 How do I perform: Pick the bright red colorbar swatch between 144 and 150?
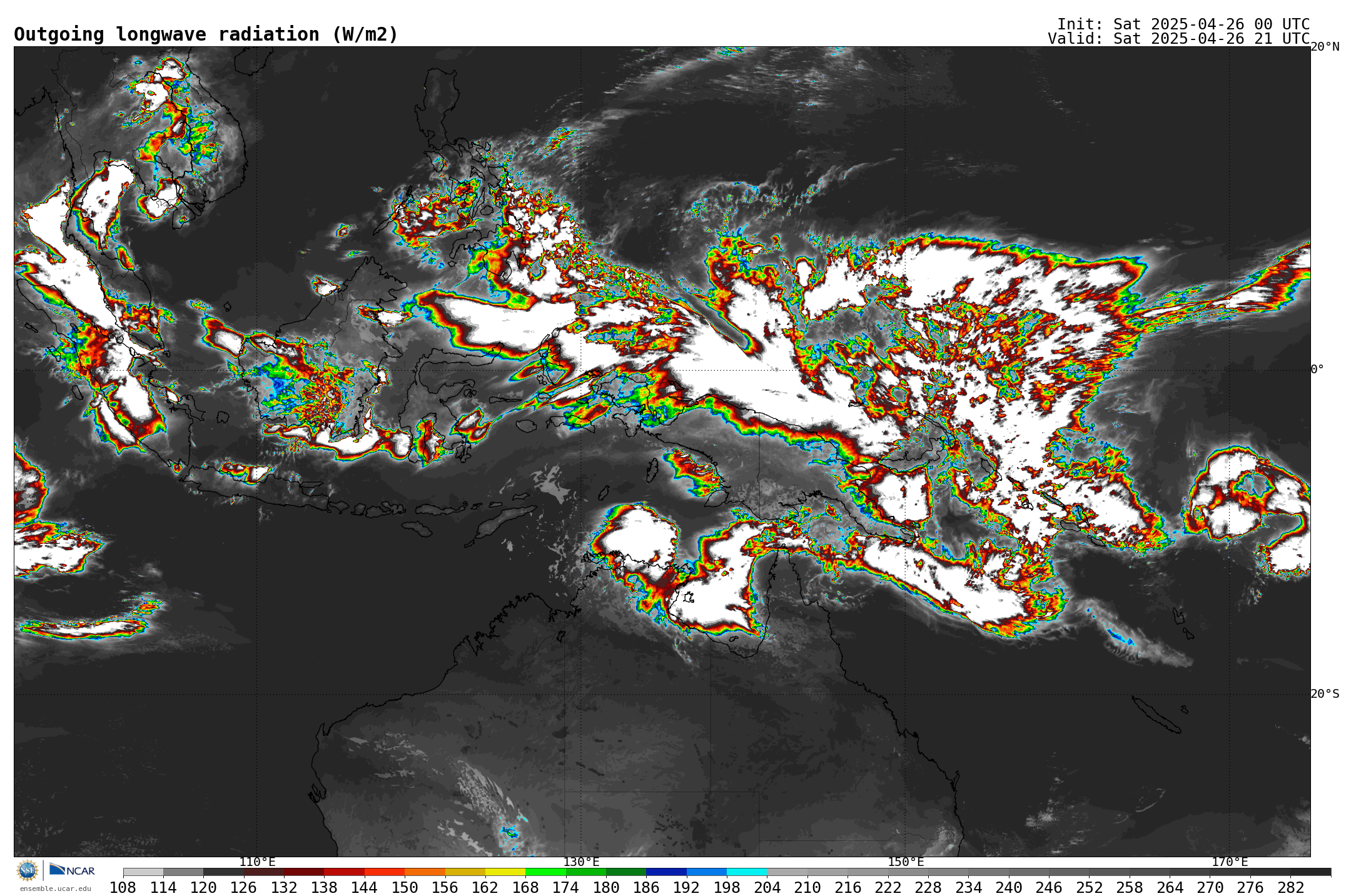click(385, 872)
